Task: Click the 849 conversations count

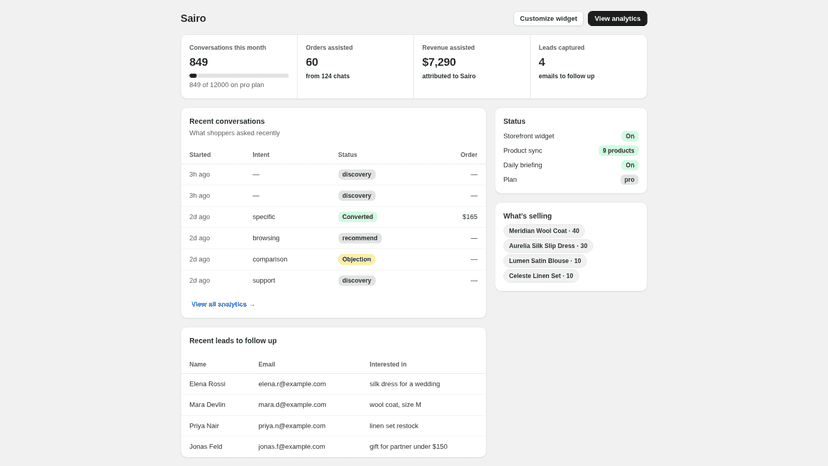Action: pos(199,62)
